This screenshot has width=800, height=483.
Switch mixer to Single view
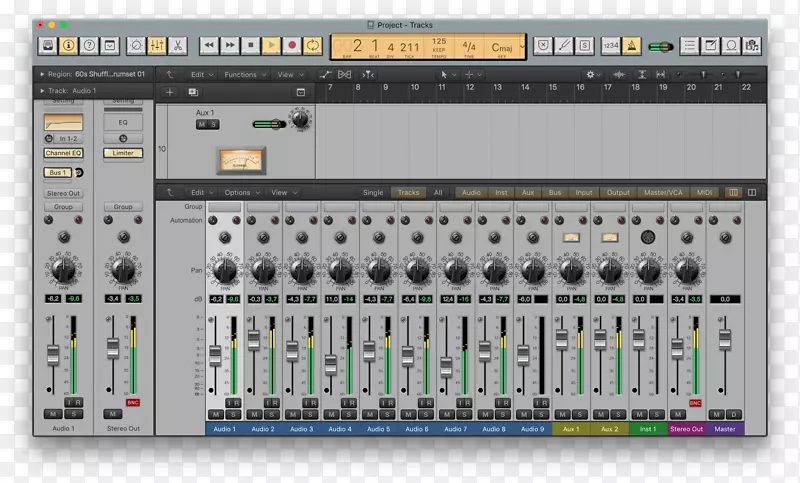372,192
